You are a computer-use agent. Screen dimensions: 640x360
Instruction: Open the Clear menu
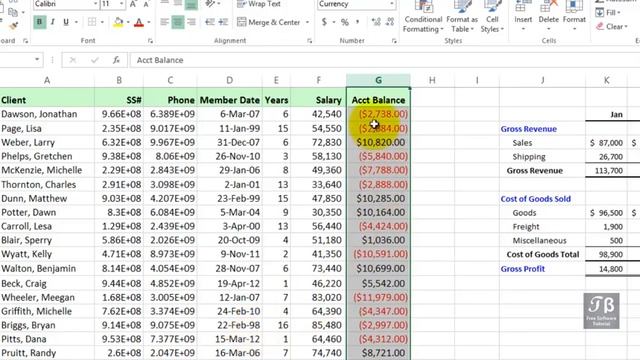[611, 27]
